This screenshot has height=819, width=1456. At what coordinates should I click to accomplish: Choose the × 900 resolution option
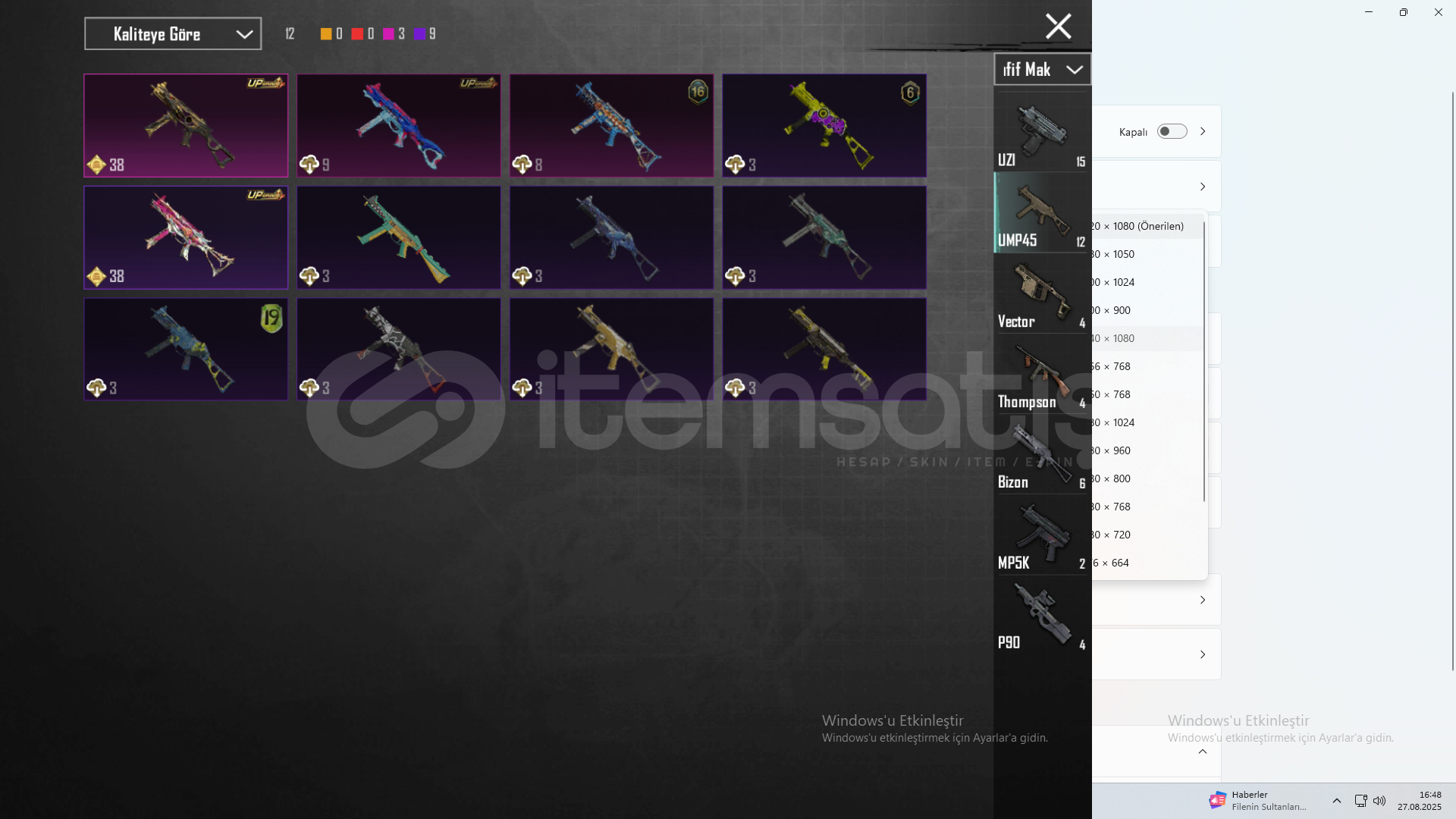(1147, 310)
